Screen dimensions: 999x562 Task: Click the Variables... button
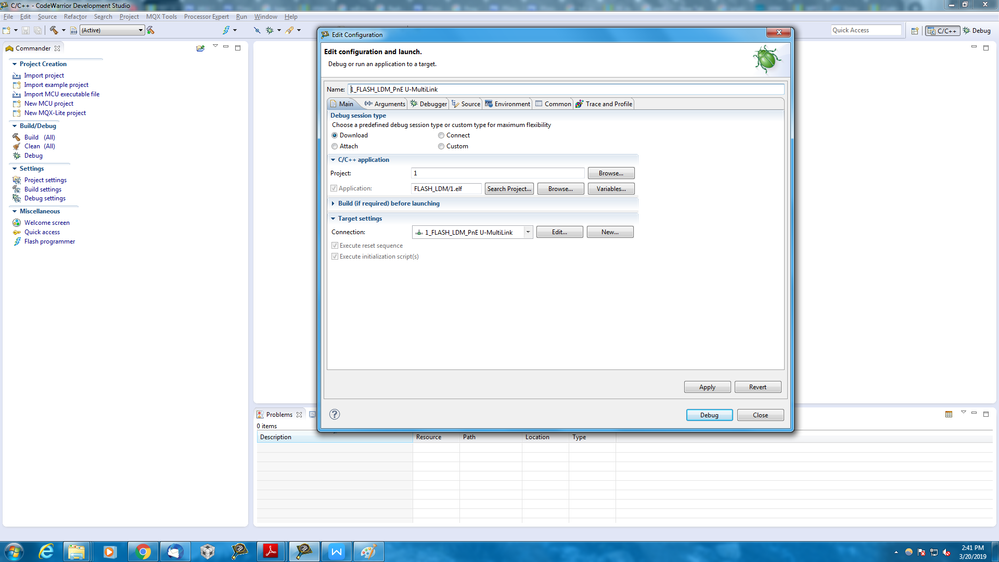pyautogui.click(x=611, y=189)
